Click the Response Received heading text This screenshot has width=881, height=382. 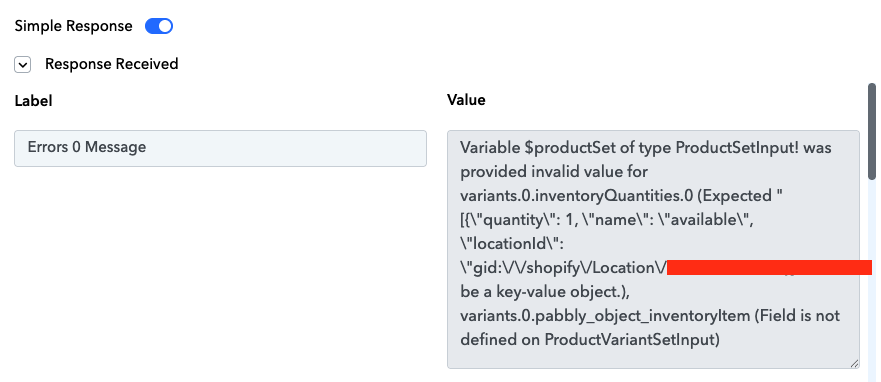tap(112, 64)
